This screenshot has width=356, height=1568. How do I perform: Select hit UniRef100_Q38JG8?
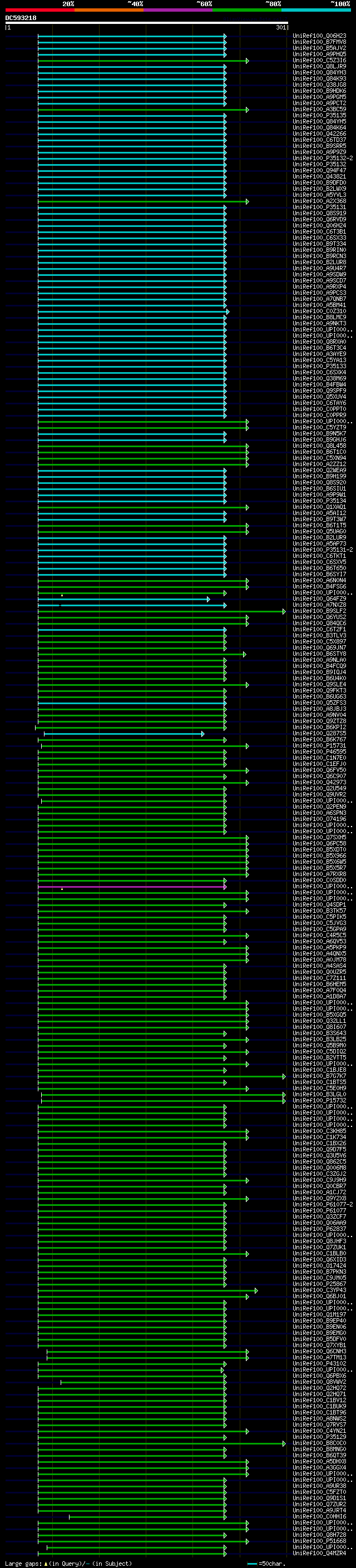click(x=319, y=85)
